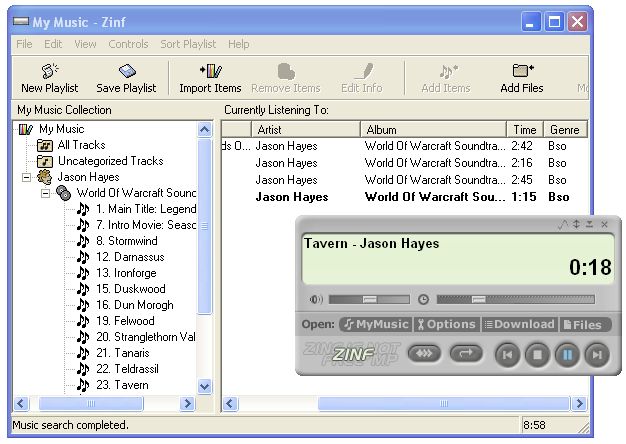This screenshot has height=444, width=626.
Task: Sort playlist by Time column header
Action: pos(525,129)
